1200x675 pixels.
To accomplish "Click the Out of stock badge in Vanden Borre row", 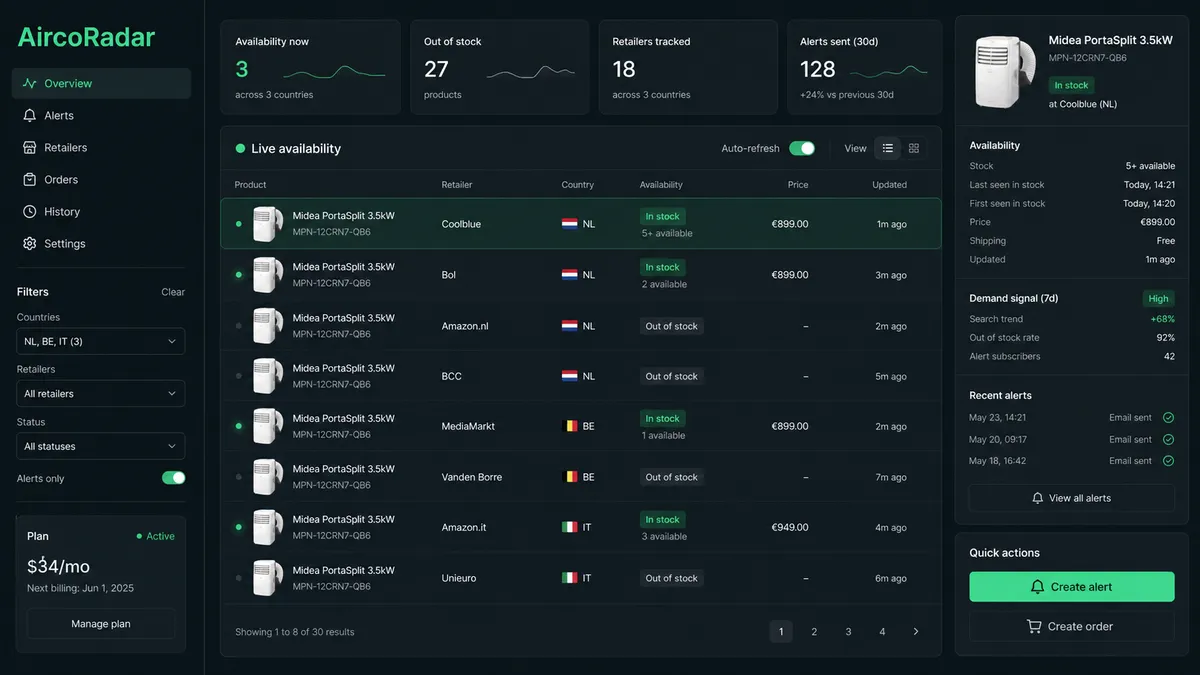I will 672,477.
